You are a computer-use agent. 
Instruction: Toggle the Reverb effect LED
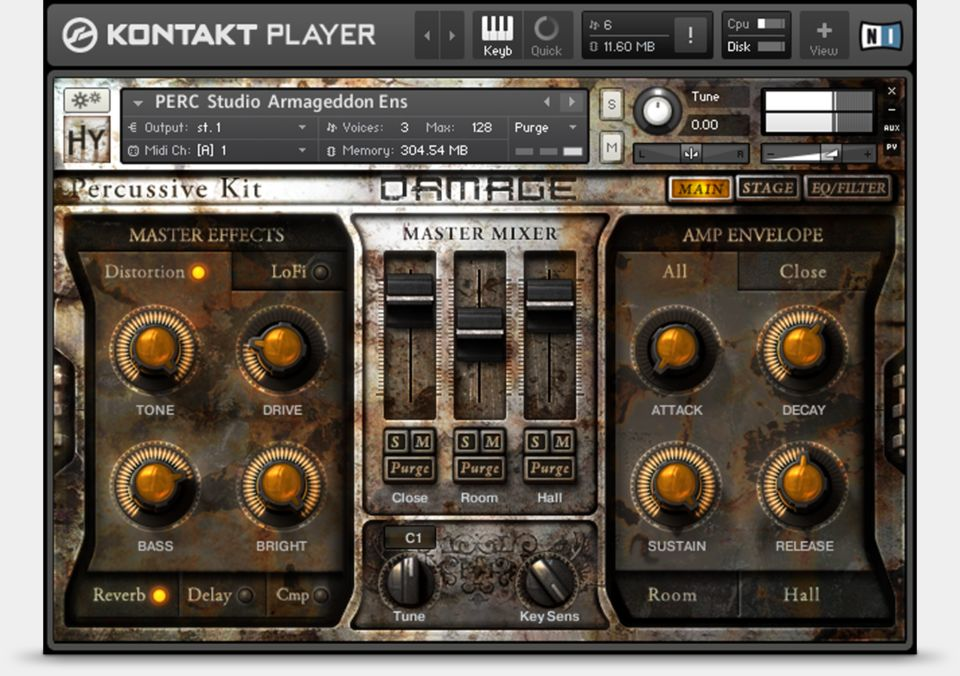coord(158,596)
